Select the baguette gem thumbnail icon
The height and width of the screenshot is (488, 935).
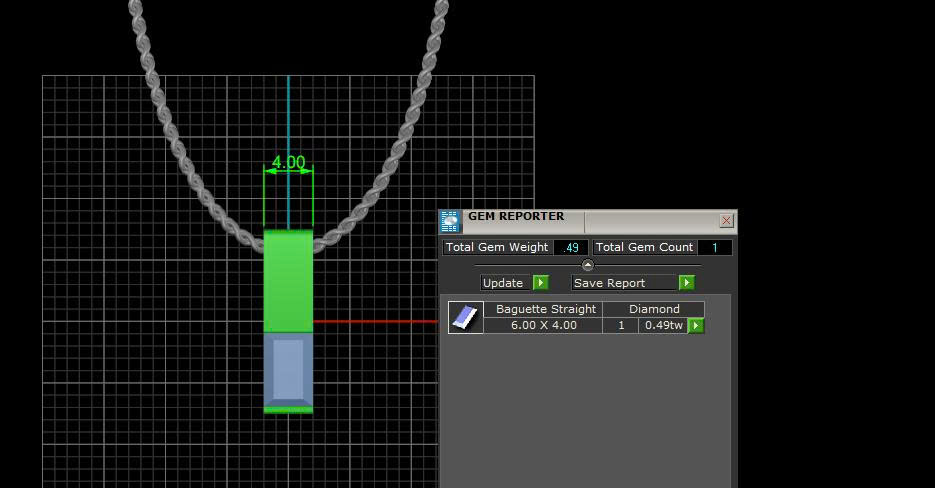click(465, 318)
